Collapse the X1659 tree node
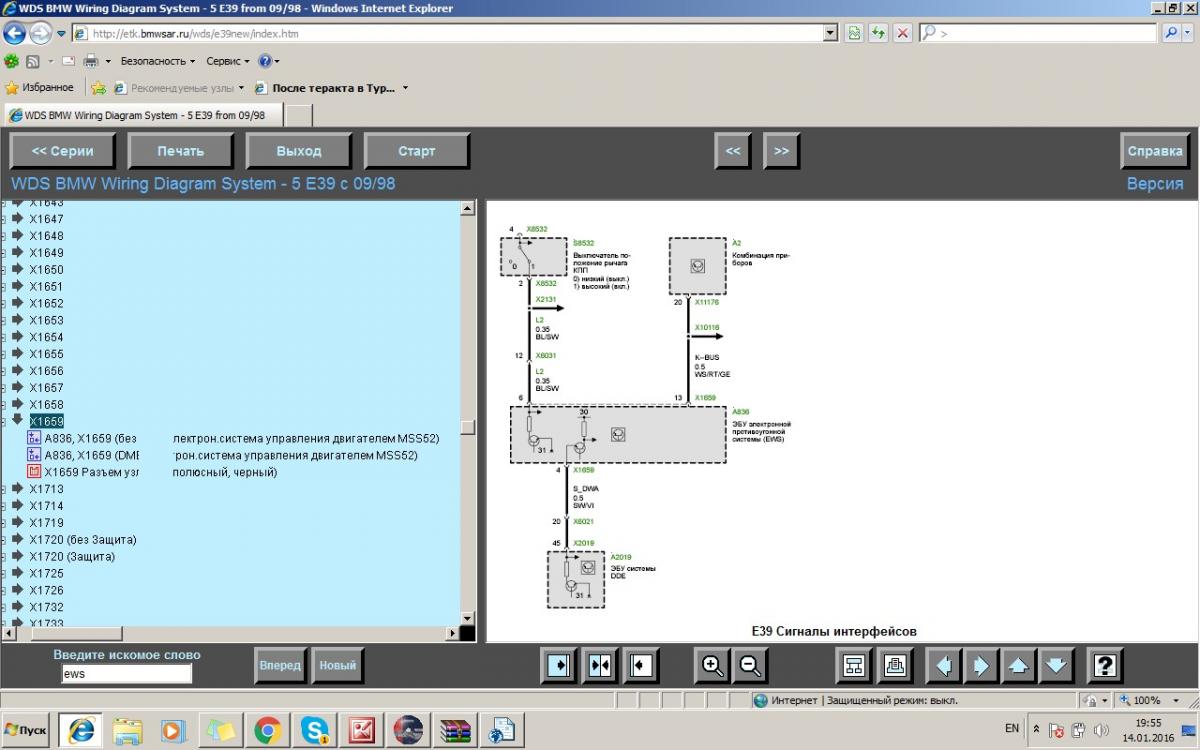 click(x=16, y=420)
